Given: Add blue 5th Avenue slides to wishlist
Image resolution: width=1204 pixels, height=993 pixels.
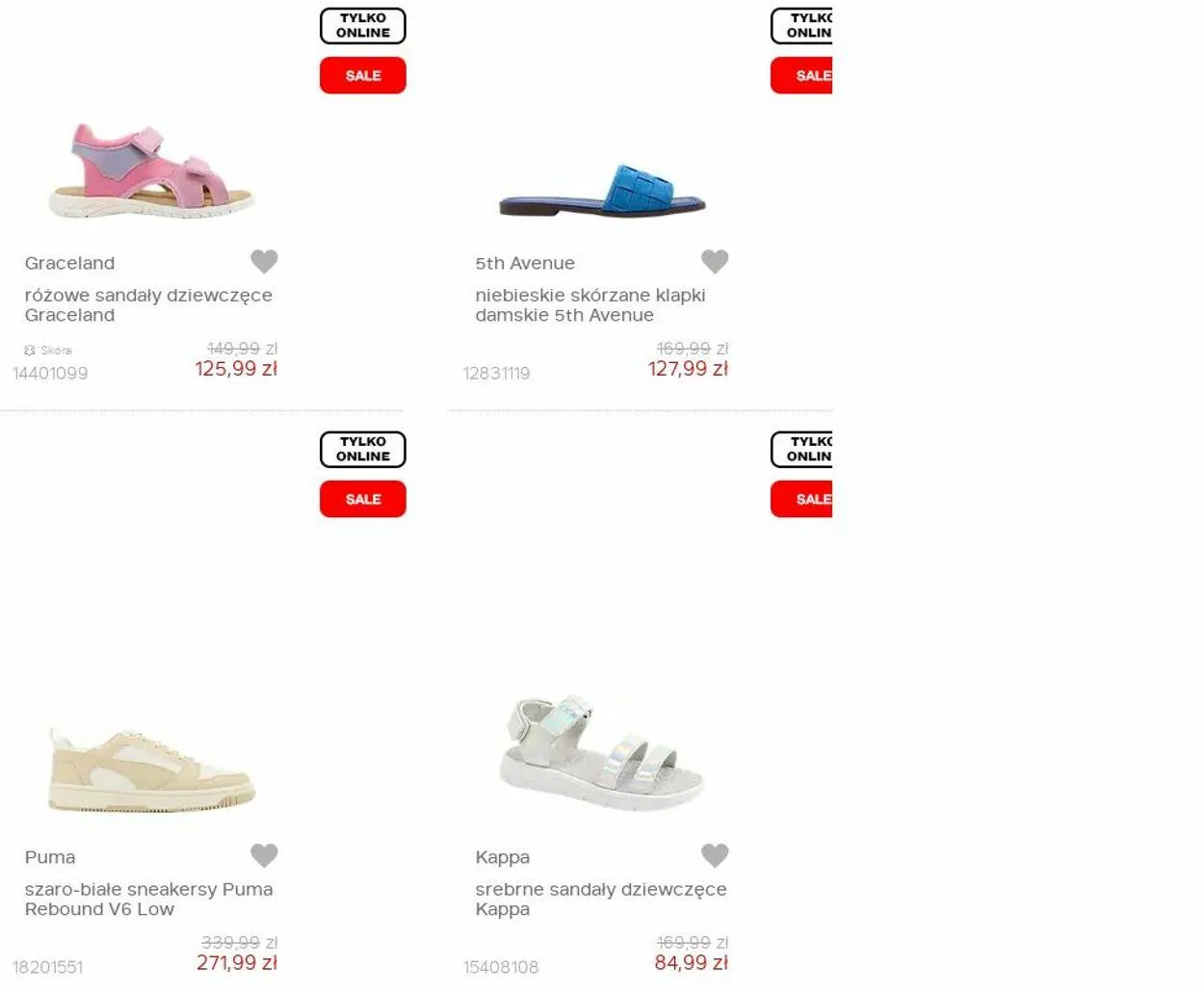Looking at the screenshot, I should 715,261.
